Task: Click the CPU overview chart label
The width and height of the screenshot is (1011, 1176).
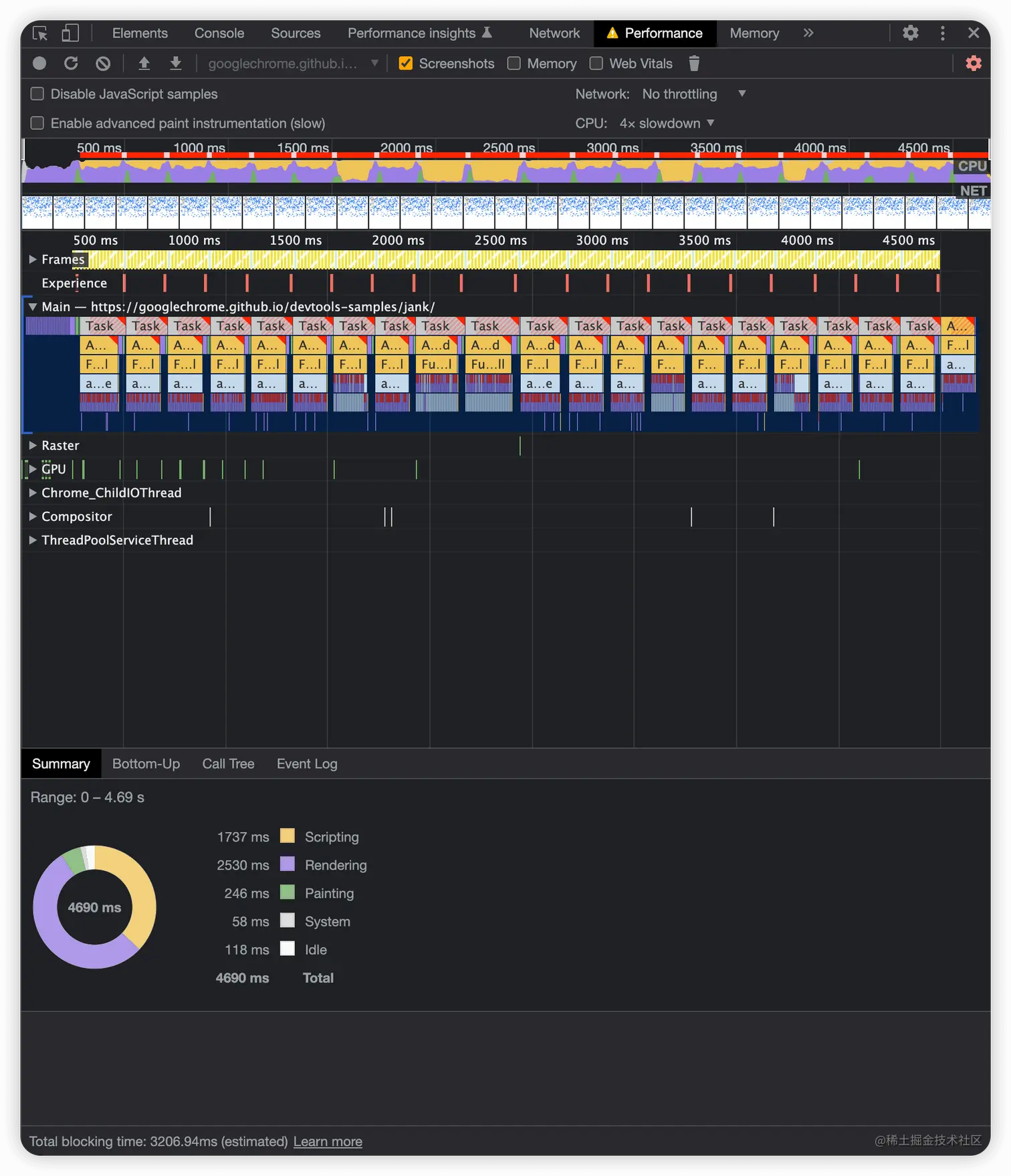Action: [972, 166]
